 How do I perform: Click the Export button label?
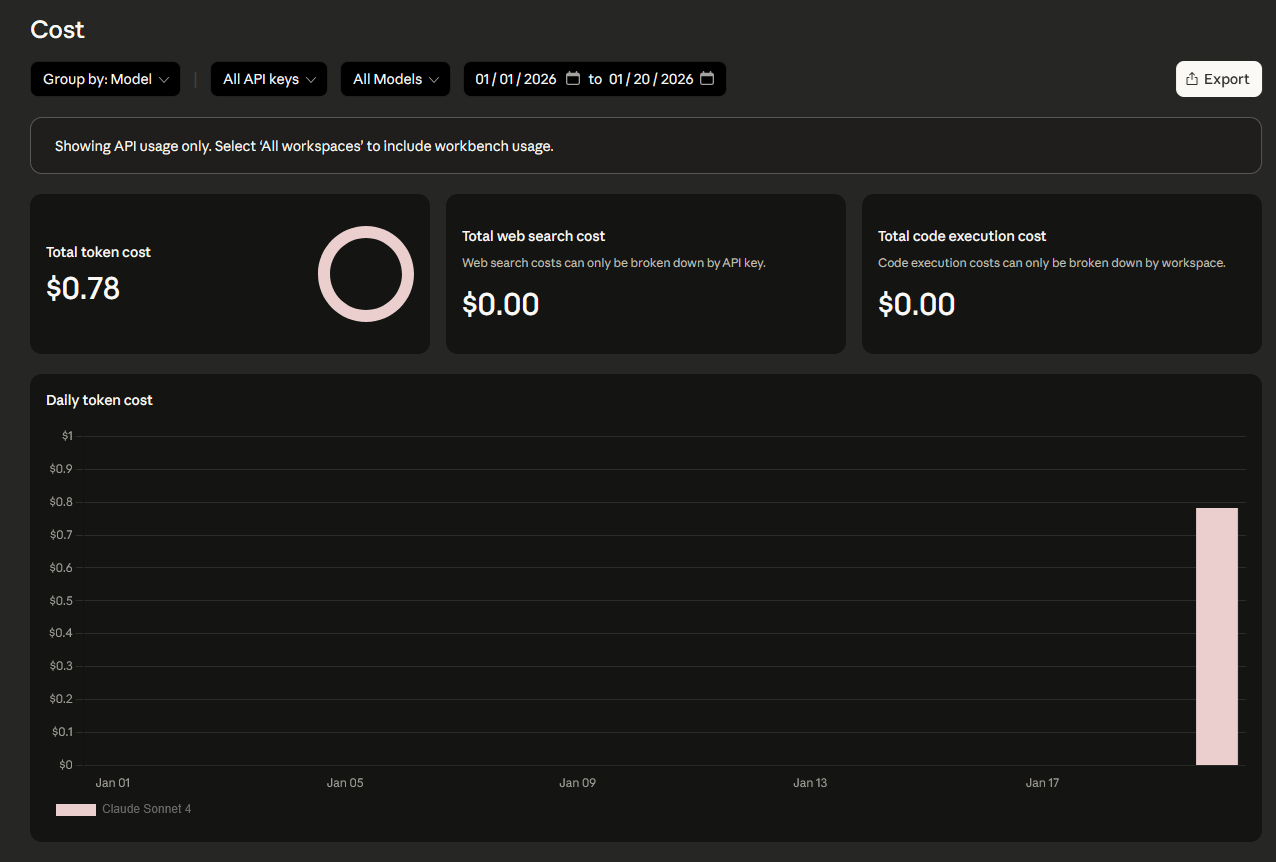click(x=1226, y=79)
